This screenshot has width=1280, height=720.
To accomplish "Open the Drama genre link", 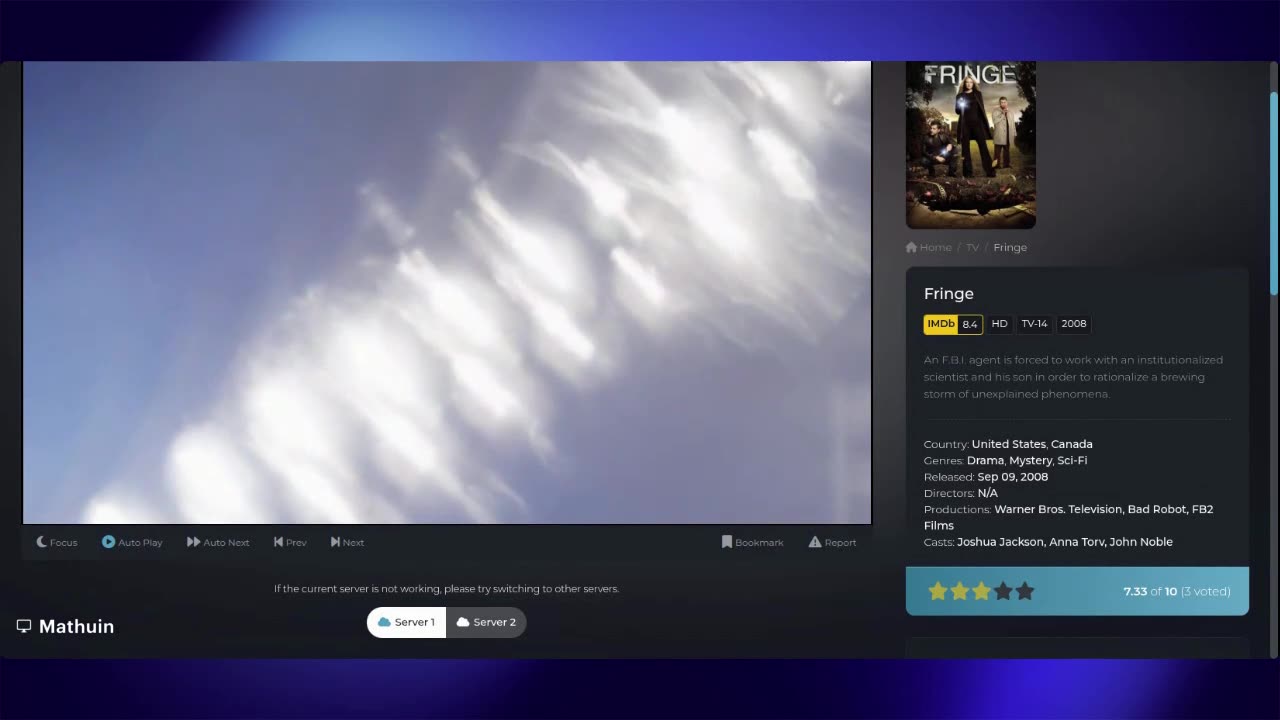I will tap(985, 460).
